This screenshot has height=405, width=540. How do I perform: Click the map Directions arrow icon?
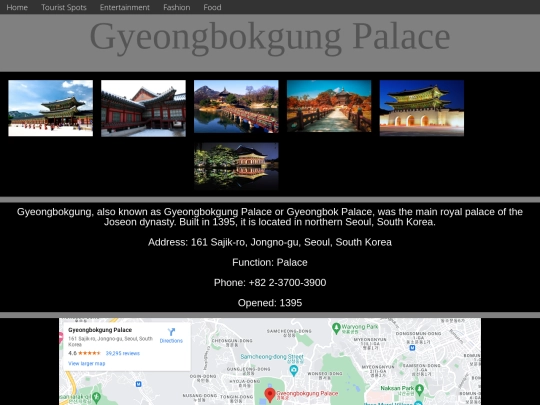coord(171,332)
